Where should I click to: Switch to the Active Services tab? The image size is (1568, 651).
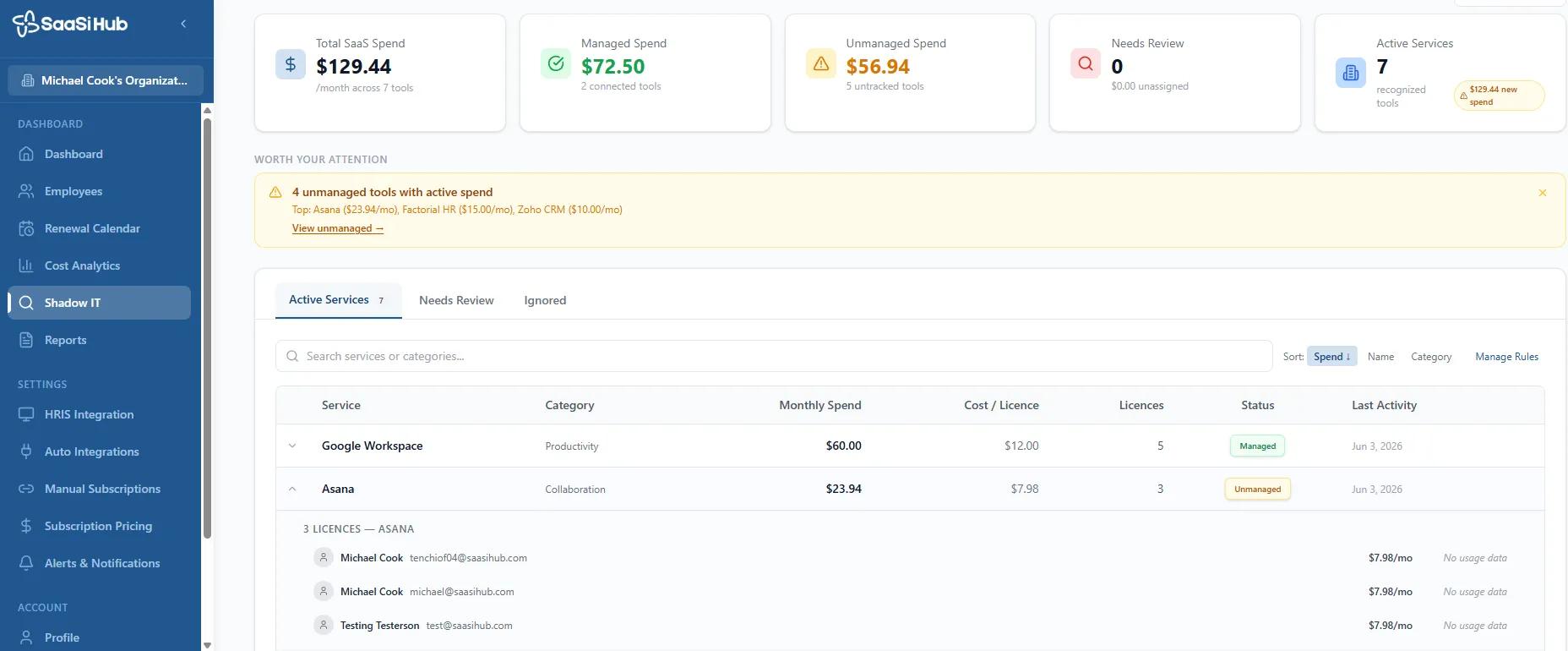pos(338,300)
